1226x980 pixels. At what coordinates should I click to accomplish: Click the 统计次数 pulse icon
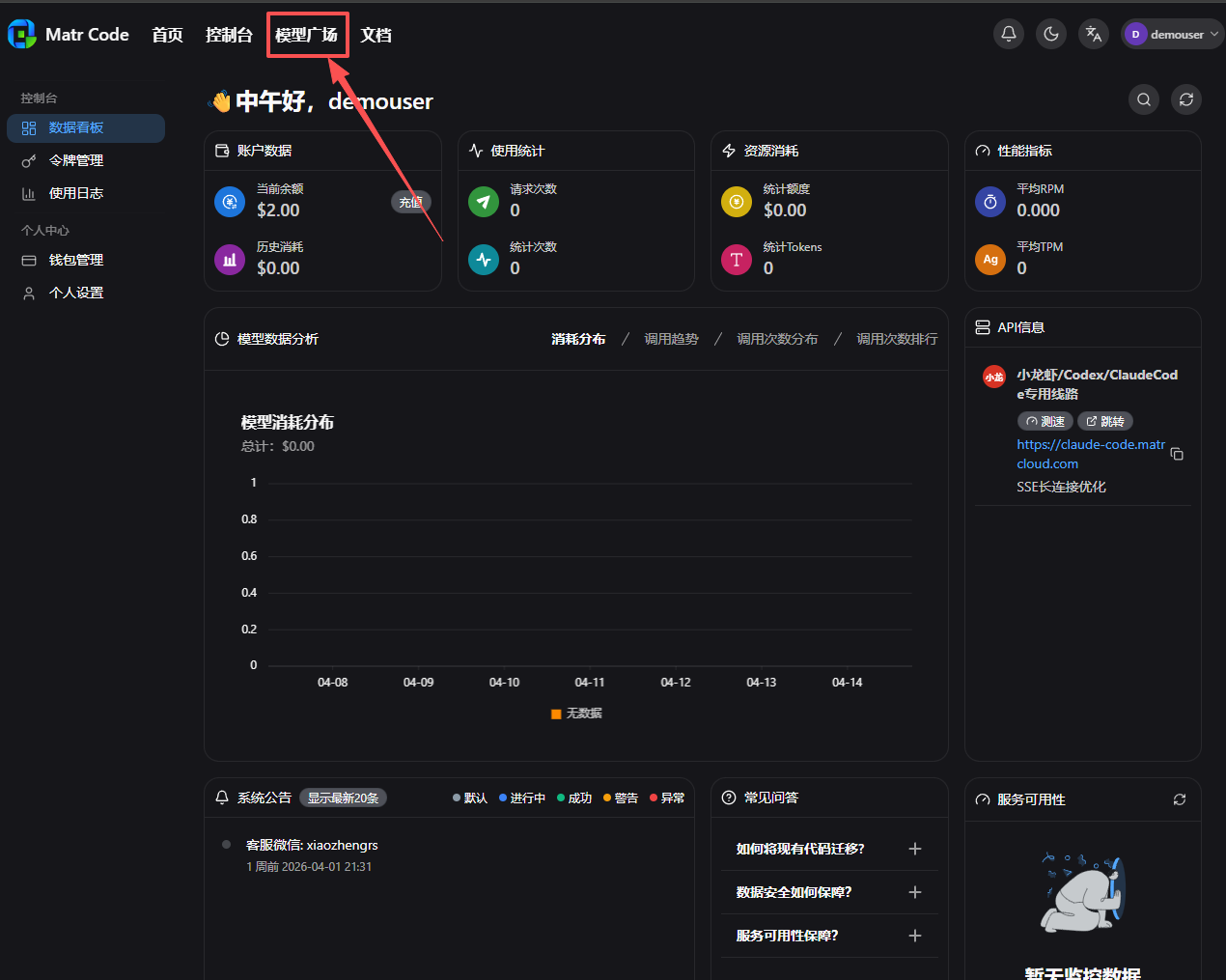484,260
